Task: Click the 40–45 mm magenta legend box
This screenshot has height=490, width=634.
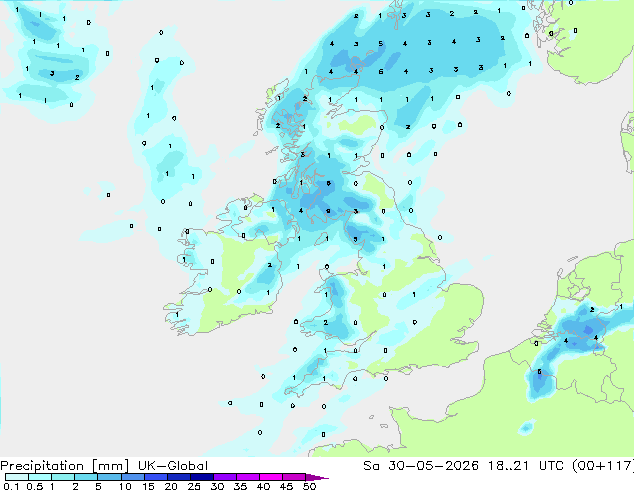Action: 271,477
